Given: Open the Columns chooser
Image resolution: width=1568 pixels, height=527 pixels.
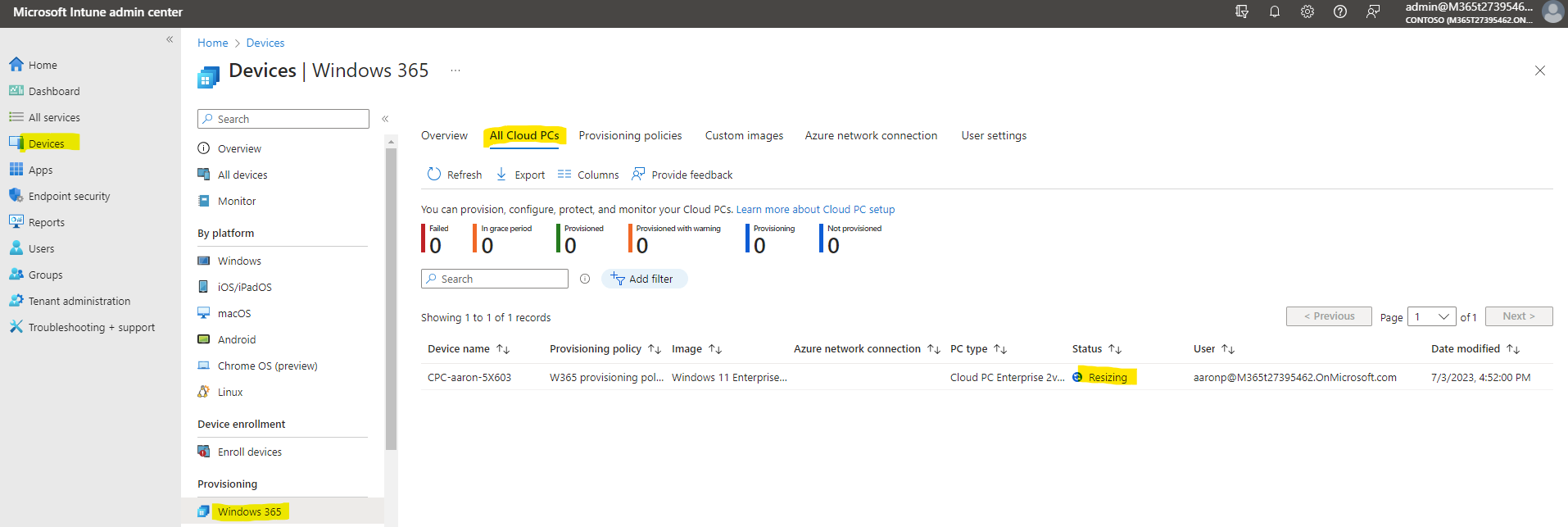Looking at the screenshot, I should [588, 175].
